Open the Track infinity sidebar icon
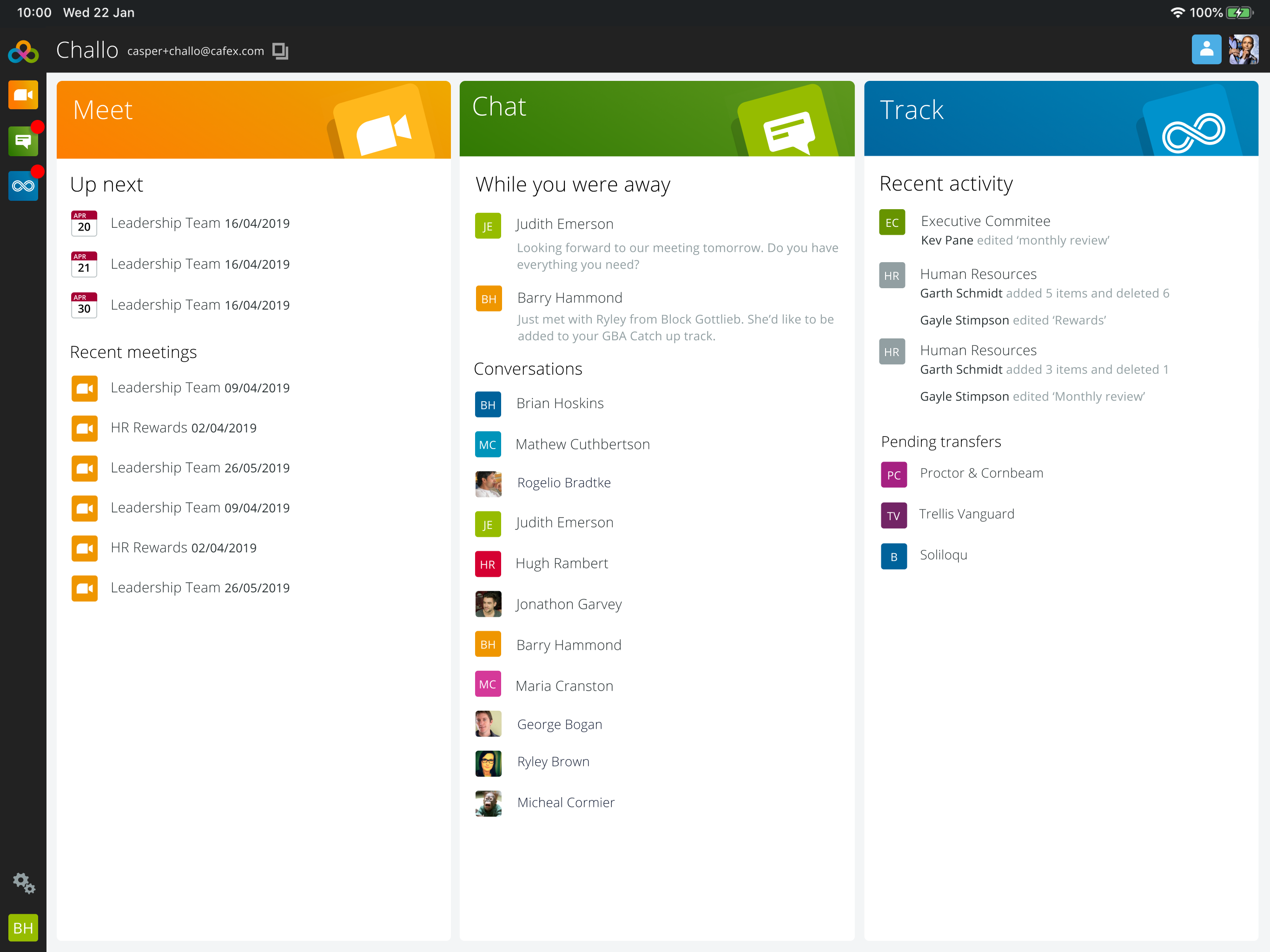 pyautogui.click(x=23, y=185)
